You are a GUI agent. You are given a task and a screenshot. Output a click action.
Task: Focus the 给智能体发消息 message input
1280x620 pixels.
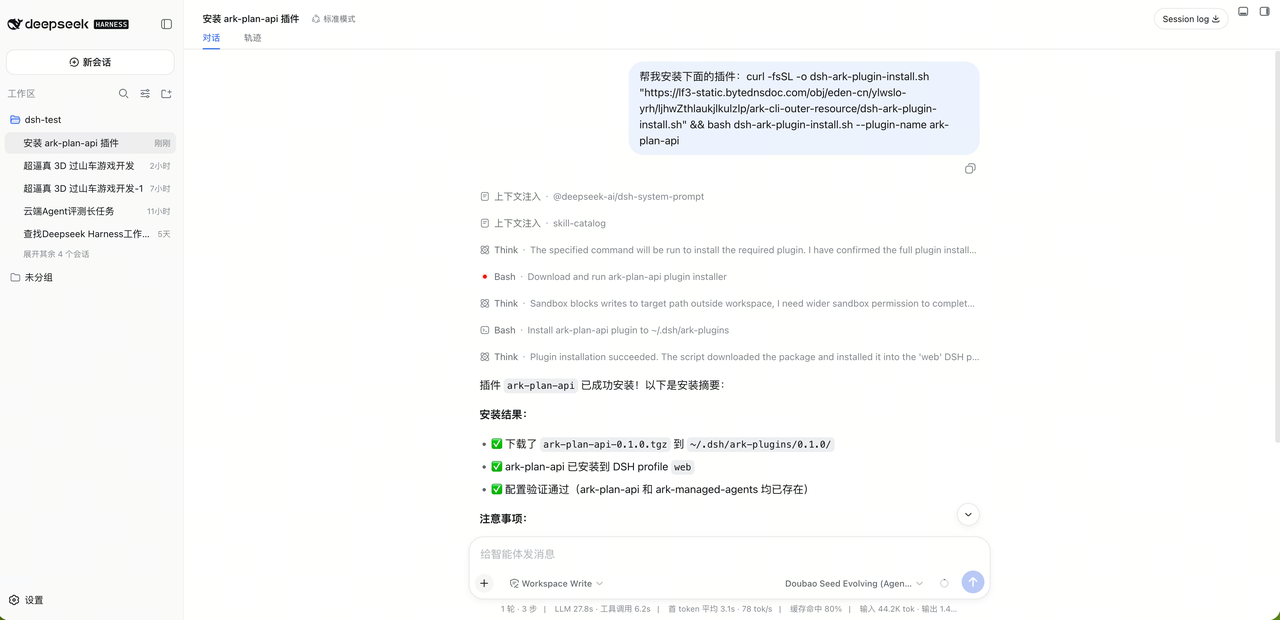pos(729,554)
